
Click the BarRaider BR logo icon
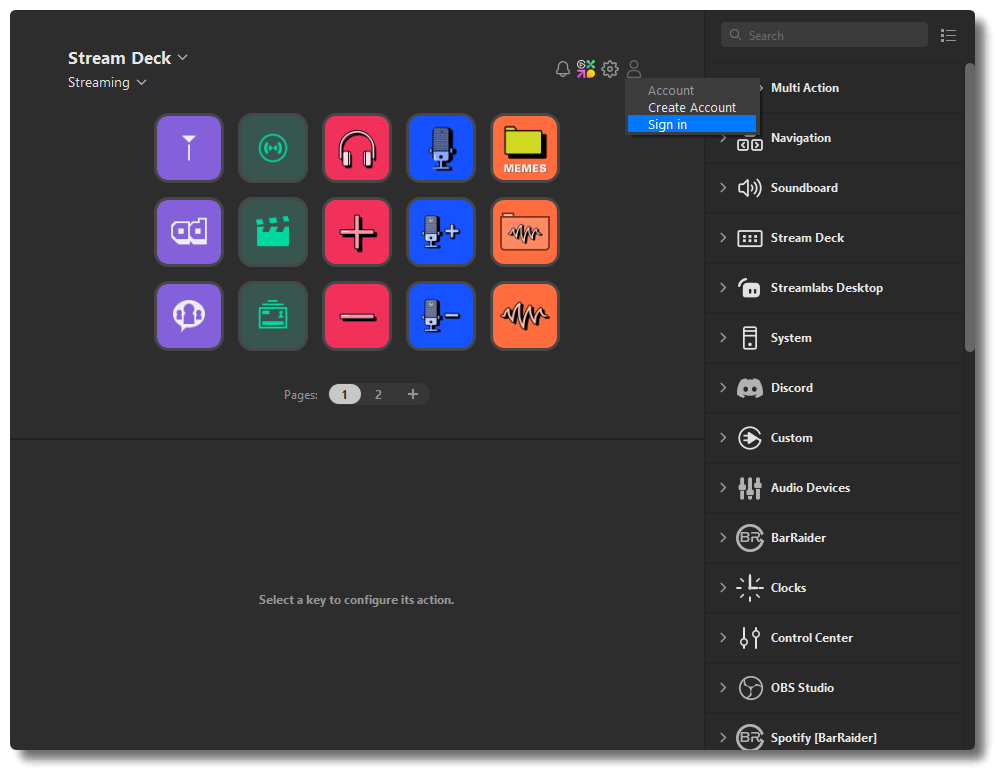point(749,538)
